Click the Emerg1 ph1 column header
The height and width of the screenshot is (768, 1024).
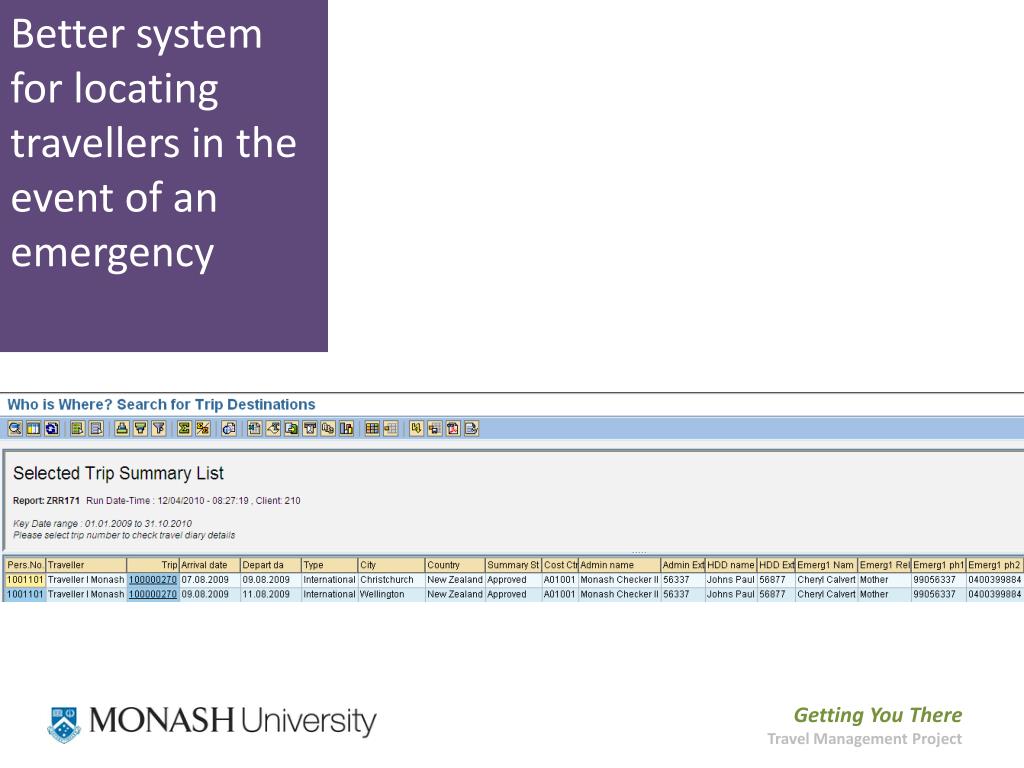[938, 565]
